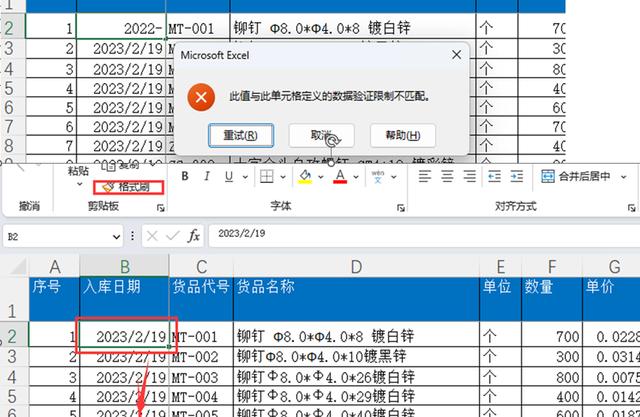Click the 入库日期 header cell

pyautogui.click(x=124, y=299)
